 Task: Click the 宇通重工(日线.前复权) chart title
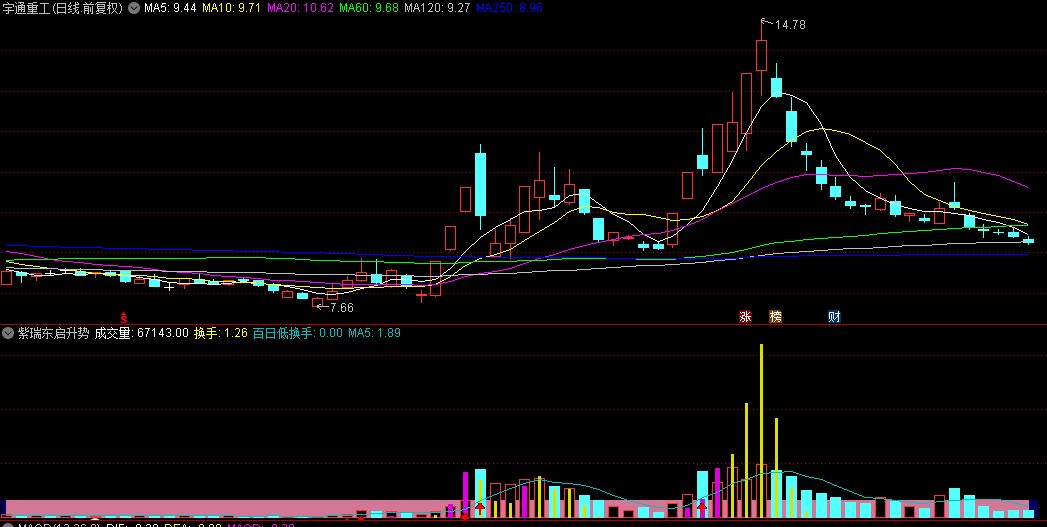coord(63,8)
